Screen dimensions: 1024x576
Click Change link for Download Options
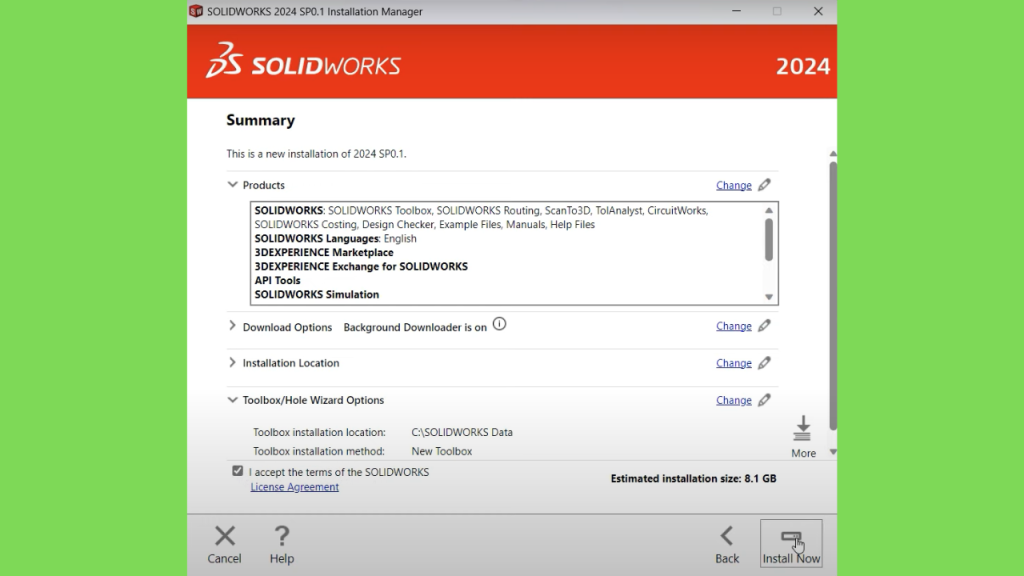click(733, 326)
